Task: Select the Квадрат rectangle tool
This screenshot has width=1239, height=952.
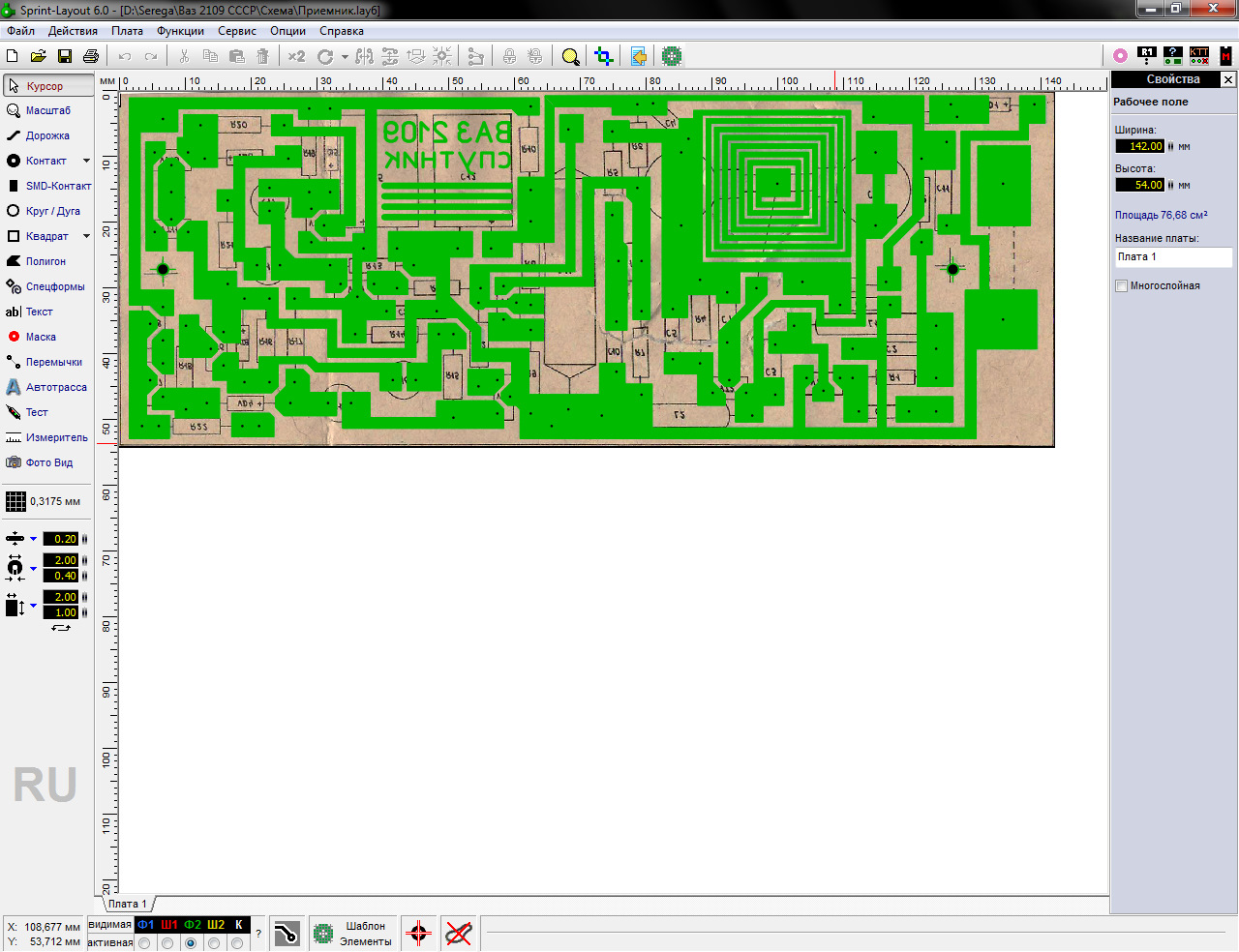Action: click(x=41, y=236)
